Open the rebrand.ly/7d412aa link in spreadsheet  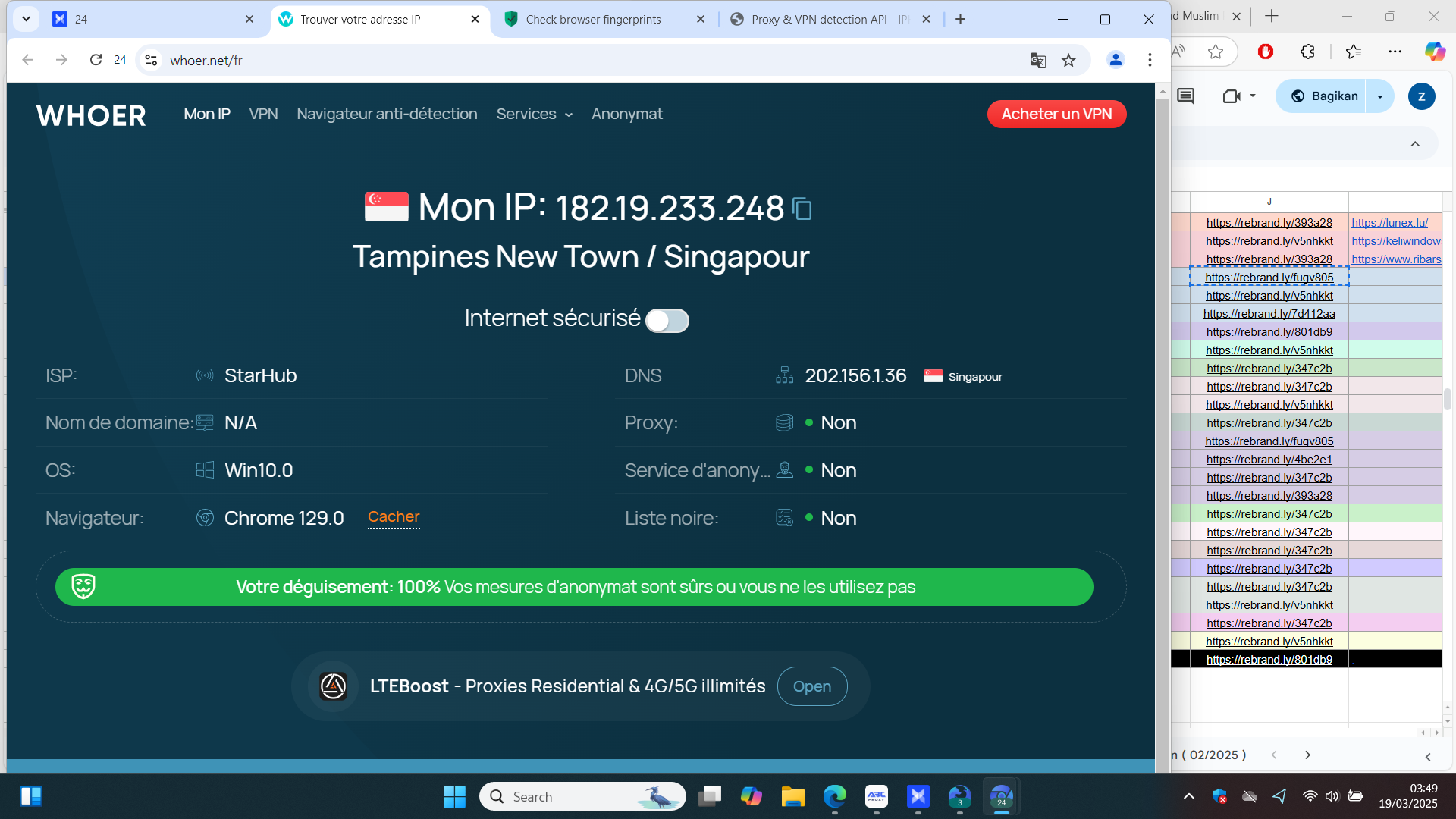(x=1269, y=314)
